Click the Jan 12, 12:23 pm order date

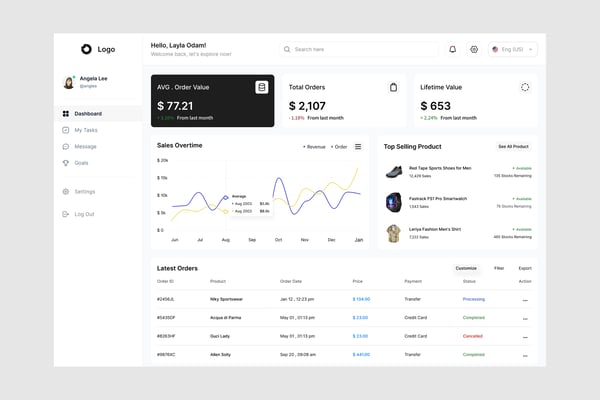(x=297, y=299)
